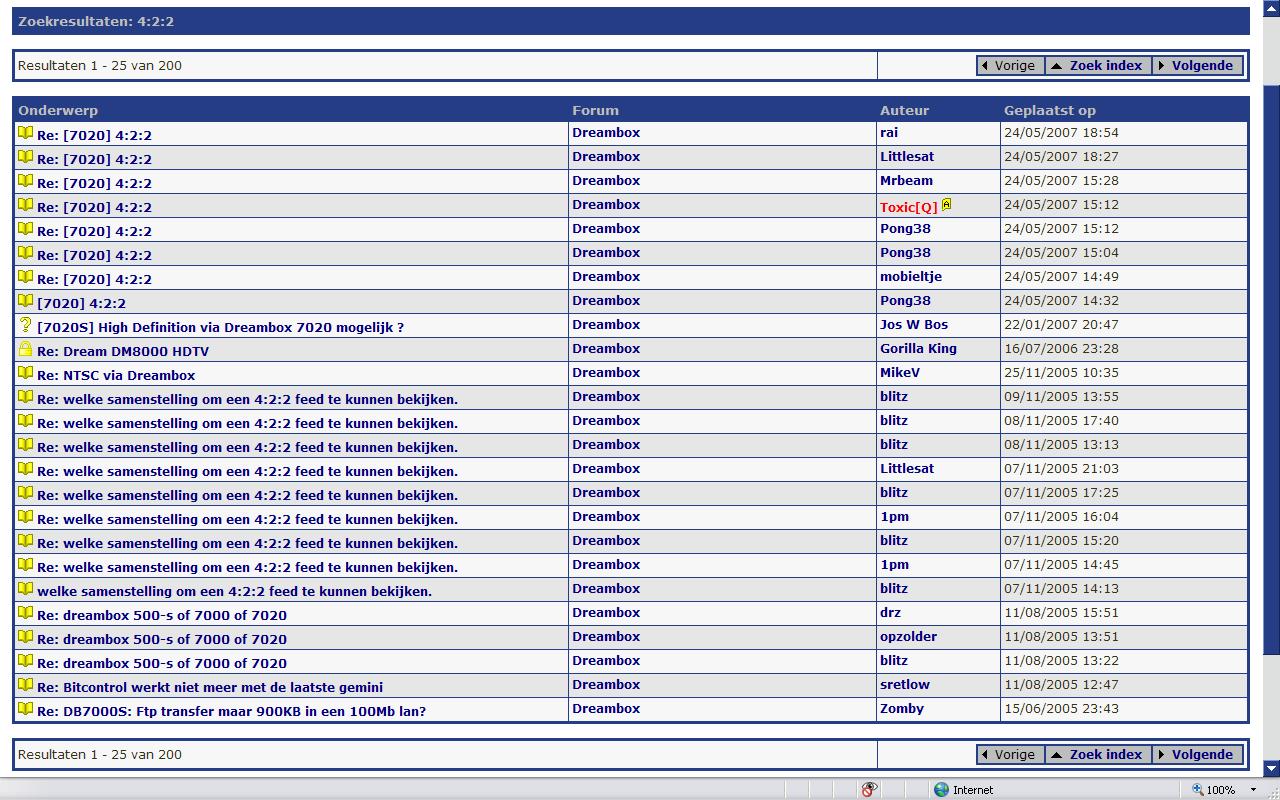
Task: Click the Internet zone globe icon
Action: (x=941, y=789)
